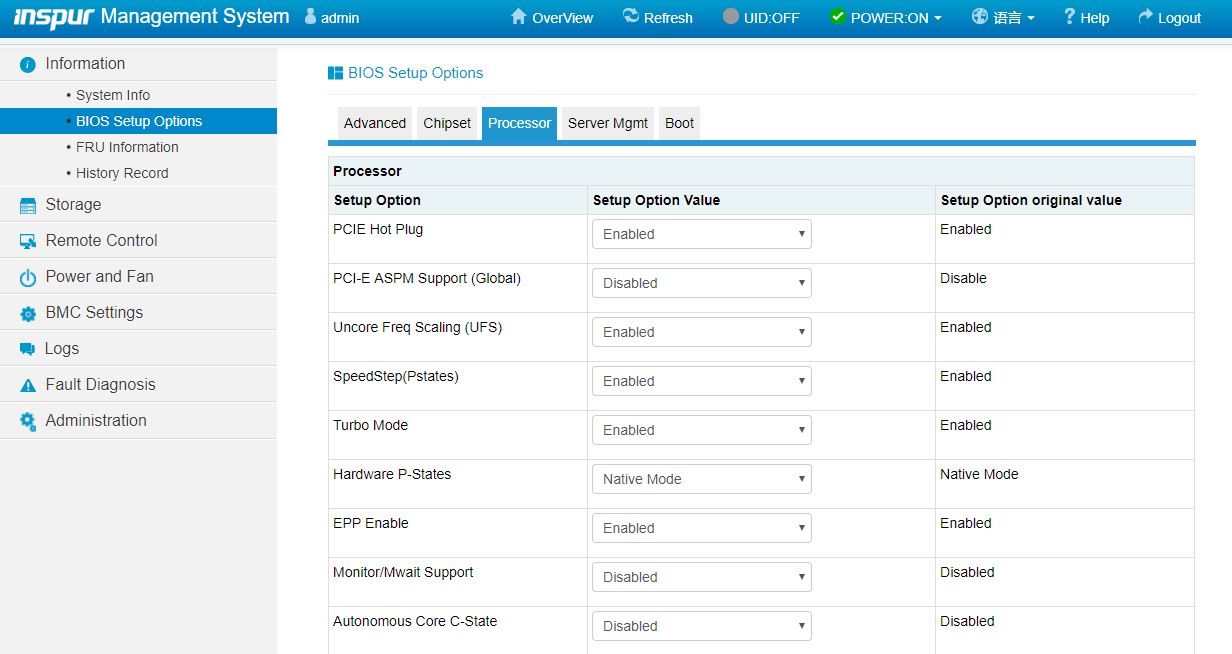This screenshot has width=1232, height=654.
Task: Click the Information sidebar info icon
Action: click(x=28, y=64)
